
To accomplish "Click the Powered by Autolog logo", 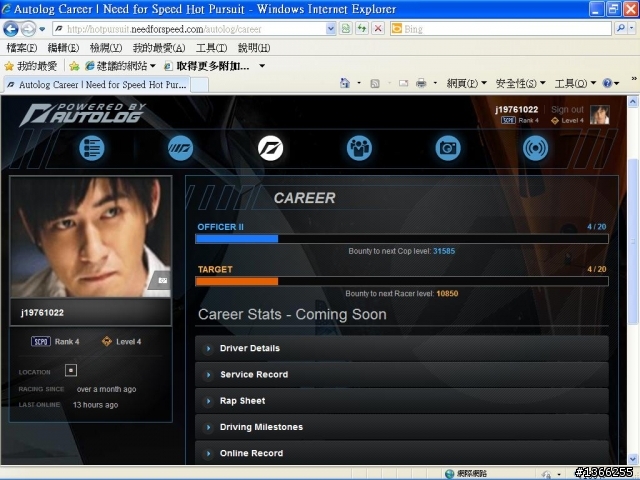I will (82, 114).
